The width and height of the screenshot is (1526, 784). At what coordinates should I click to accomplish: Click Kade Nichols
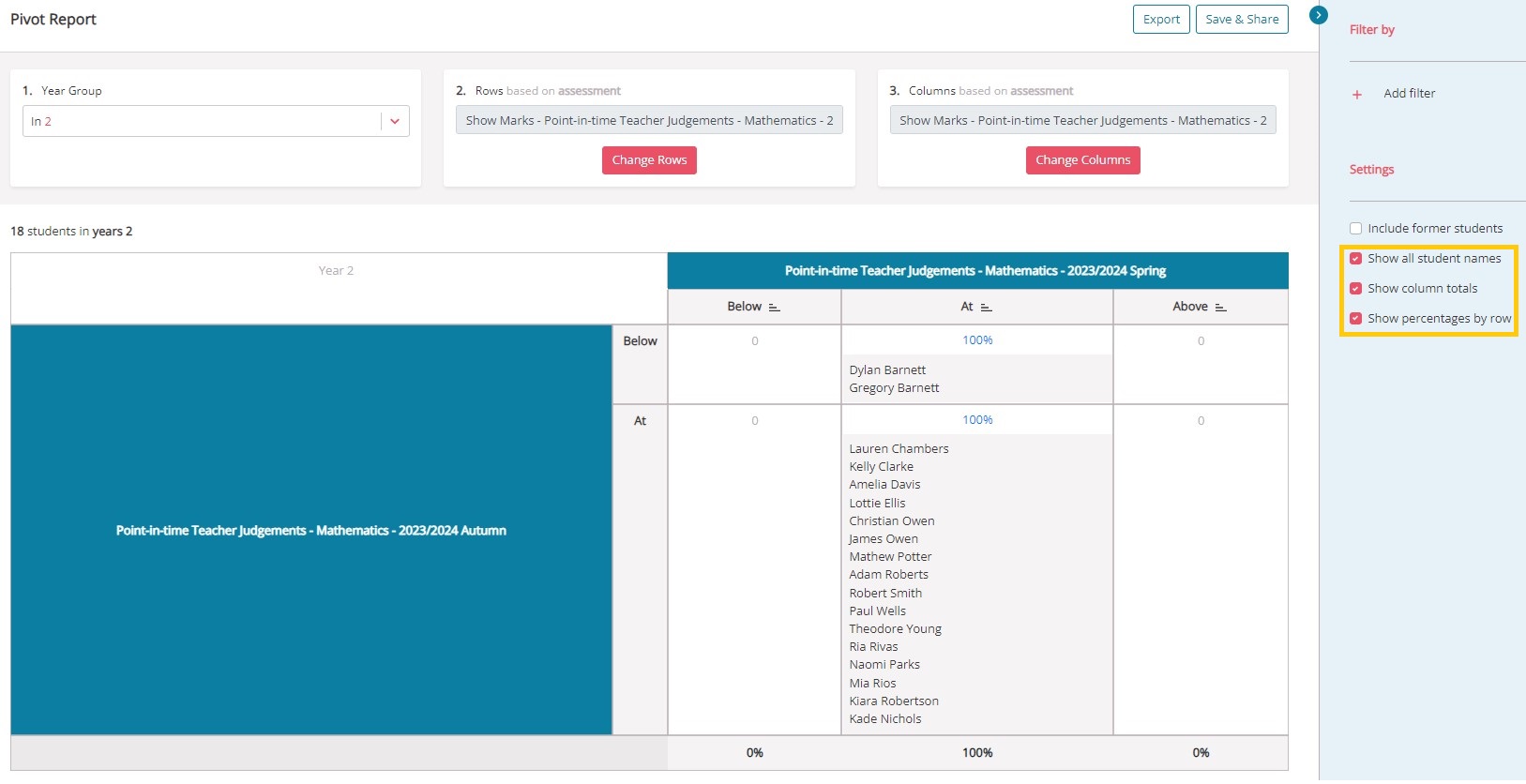click(885, 719)
